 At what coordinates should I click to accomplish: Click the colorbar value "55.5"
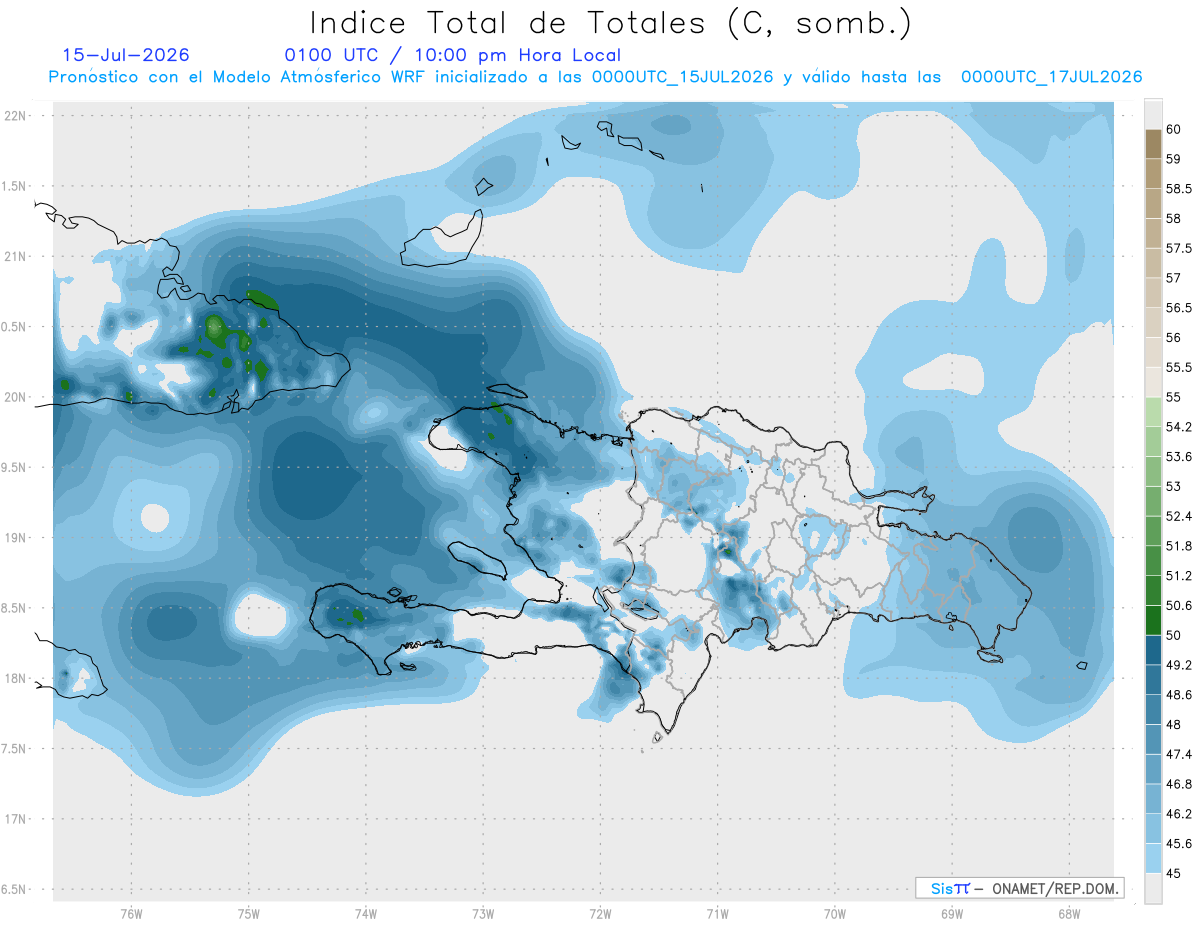pyautogui.click(x=1178, y=367)
